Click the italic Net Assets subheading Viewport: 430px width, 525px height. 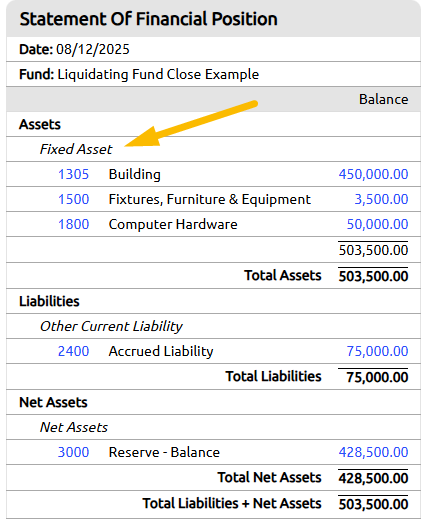coord(74,427)
